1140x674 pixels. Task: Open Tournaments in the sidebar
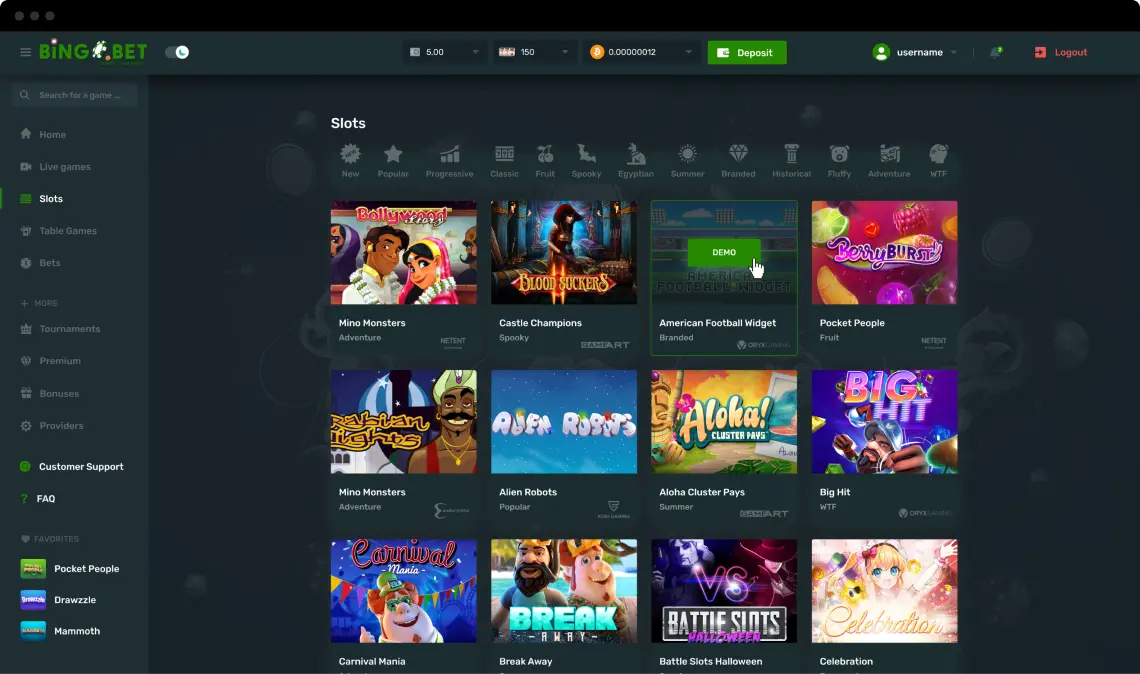click(x=60, y=329)
